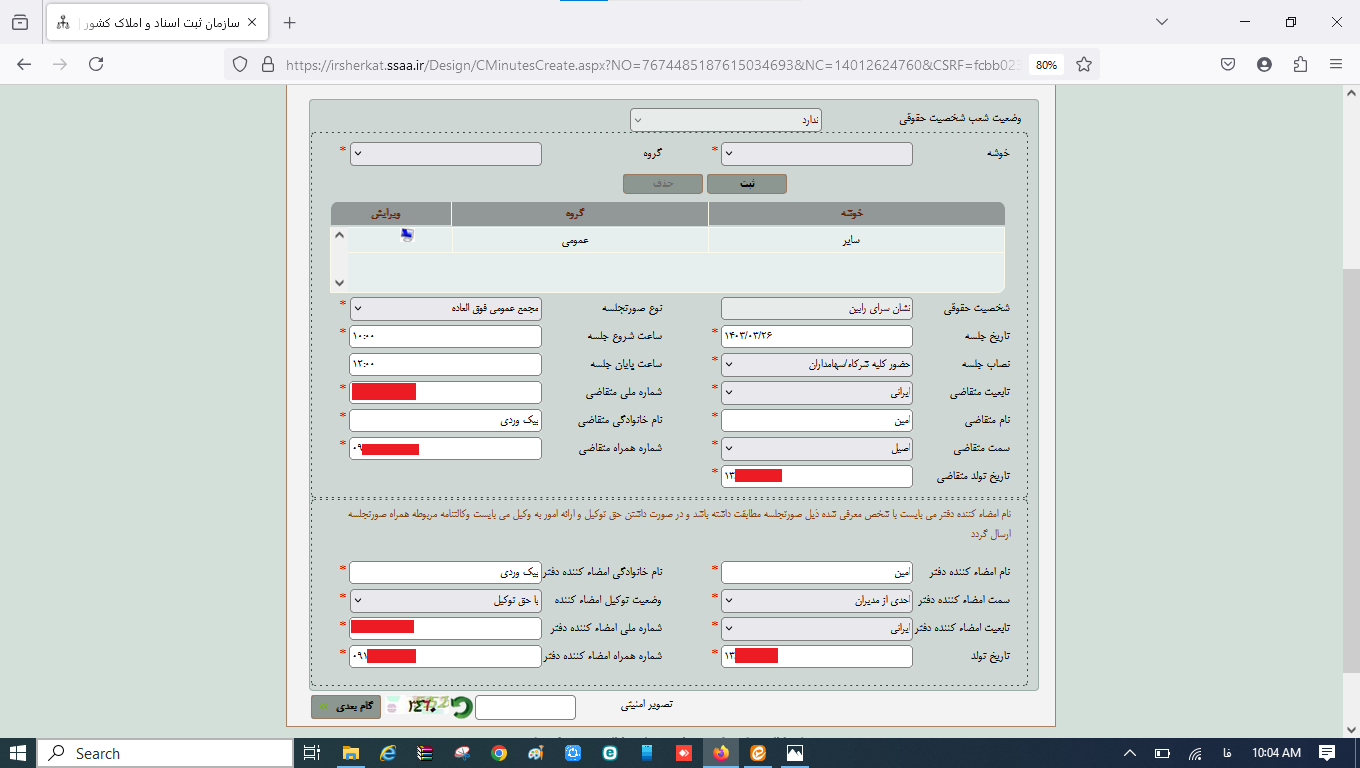Show site security lock details
The height and width of the screenshot is (768, 1360).
tap(267, 64)
